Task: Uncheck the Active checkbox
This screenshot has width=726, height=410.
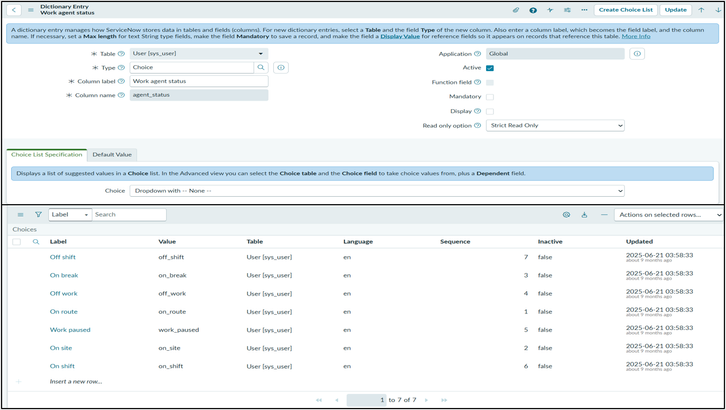Action: point(490,68)
